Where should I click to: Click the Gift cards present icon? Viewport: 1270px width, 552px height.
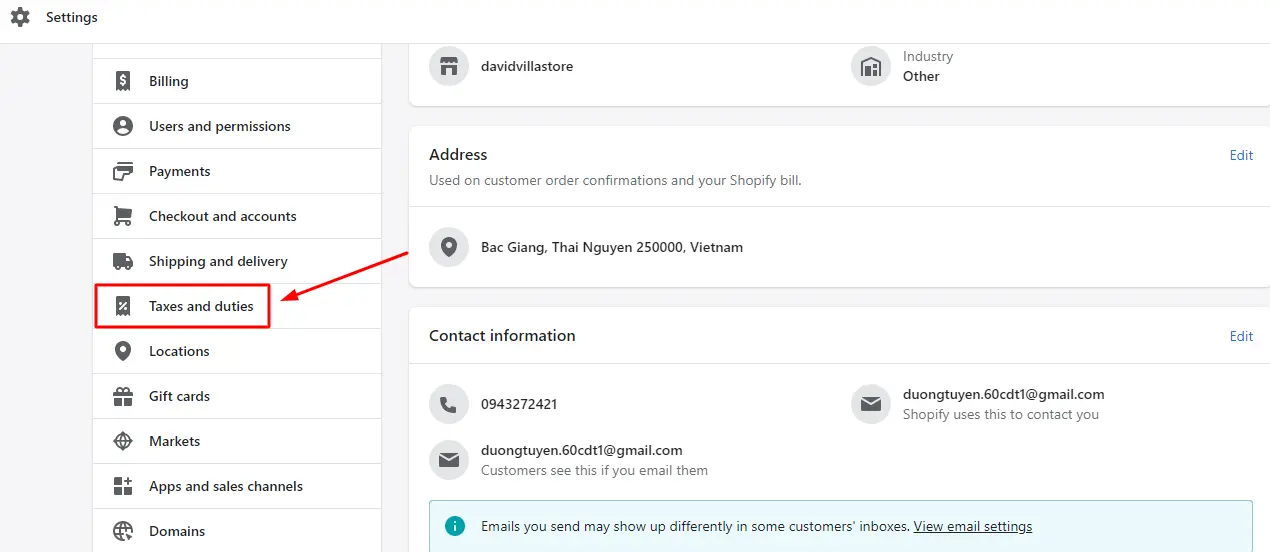(x=123, y=396)
